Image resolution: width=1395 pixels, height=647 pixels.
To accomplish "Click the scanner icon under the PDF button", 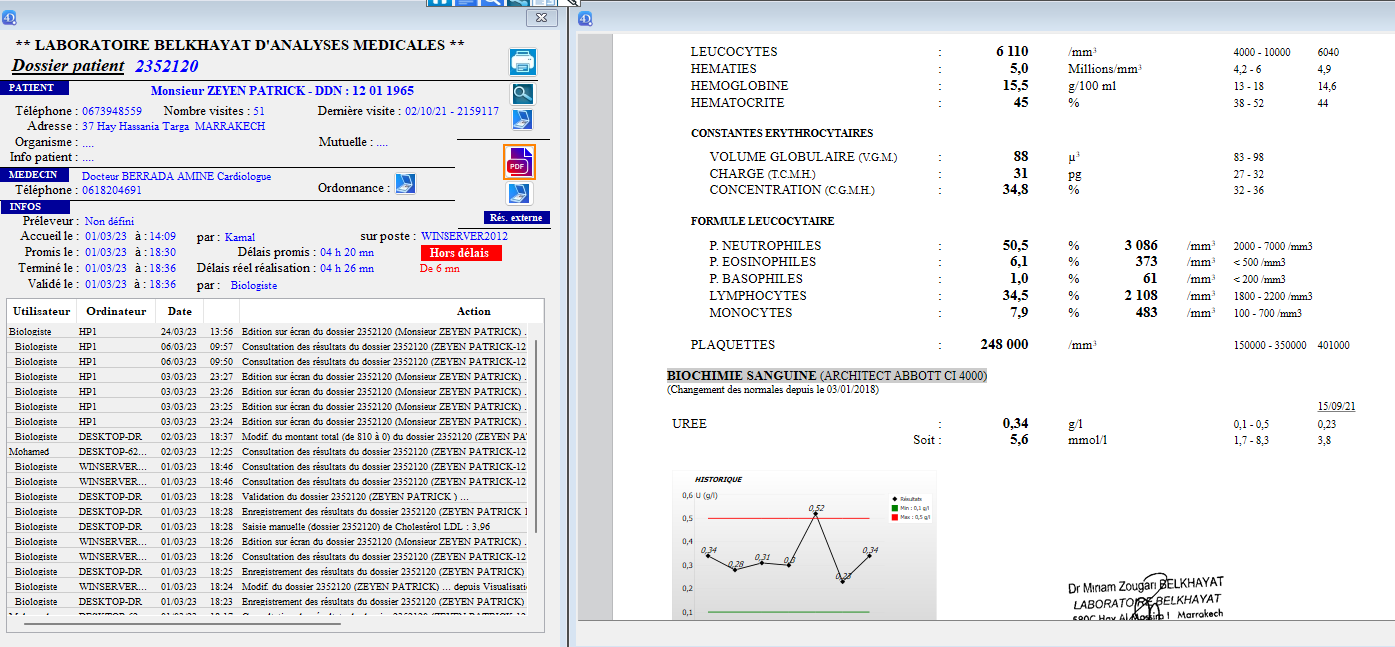I will coord(518,193).
